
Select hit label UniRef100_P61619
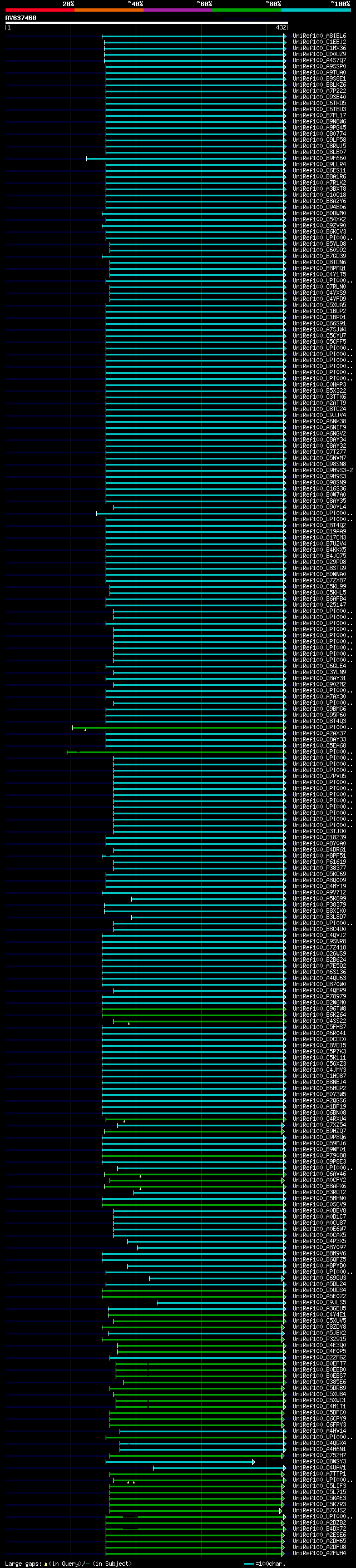coord(319,862)
